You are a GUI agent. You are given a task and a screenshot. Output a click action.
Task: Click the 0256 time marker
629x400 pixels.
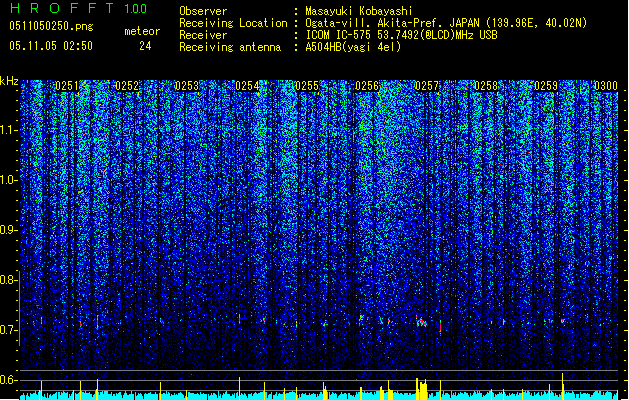click(x=367, y=86)
